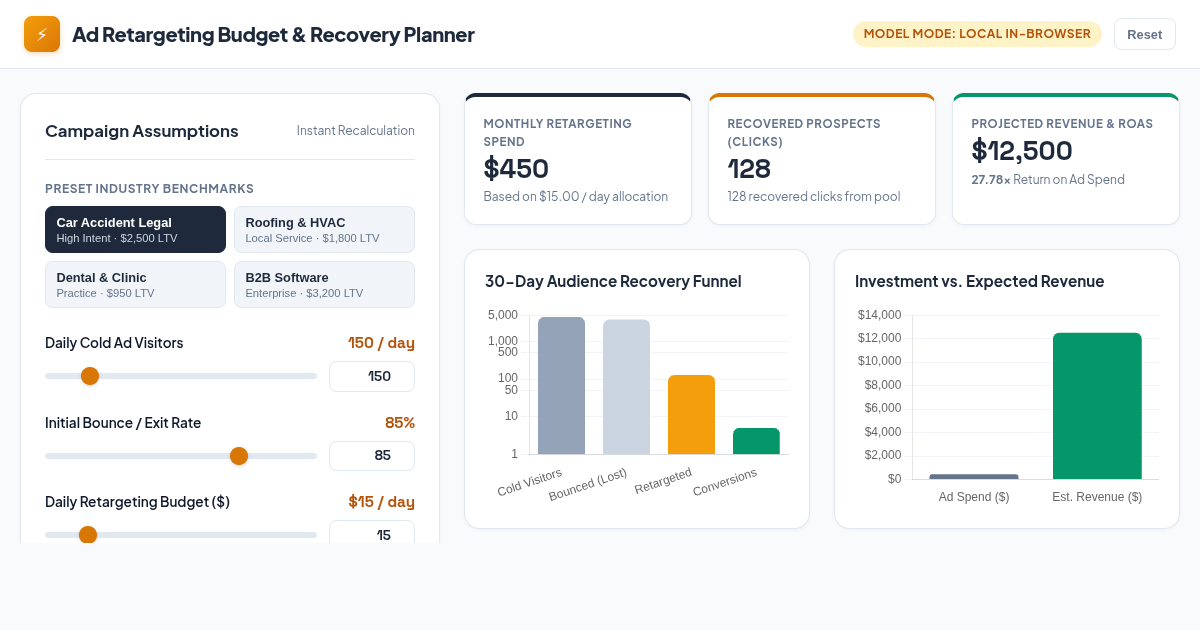Click the 5,000 y-axis tick on funnel chart
The width and height of the screenshot is (1200, 630).
click(503, 315)
